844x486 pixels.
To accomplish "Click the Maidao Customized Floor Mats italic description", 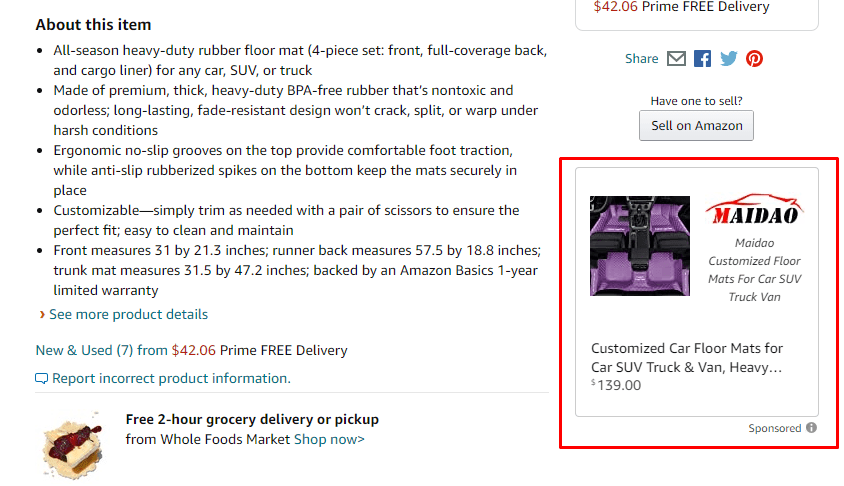I will click(754, 270).
